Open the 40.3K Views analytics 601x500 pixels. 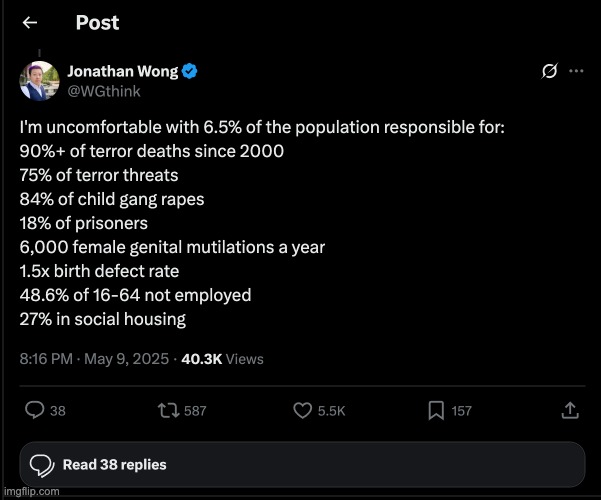(222, 358)
